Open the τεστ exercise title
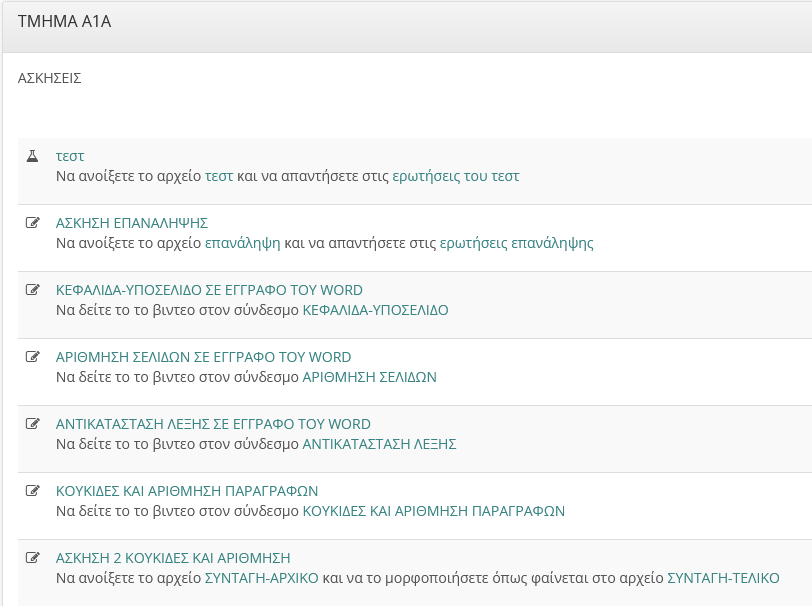 70,156
